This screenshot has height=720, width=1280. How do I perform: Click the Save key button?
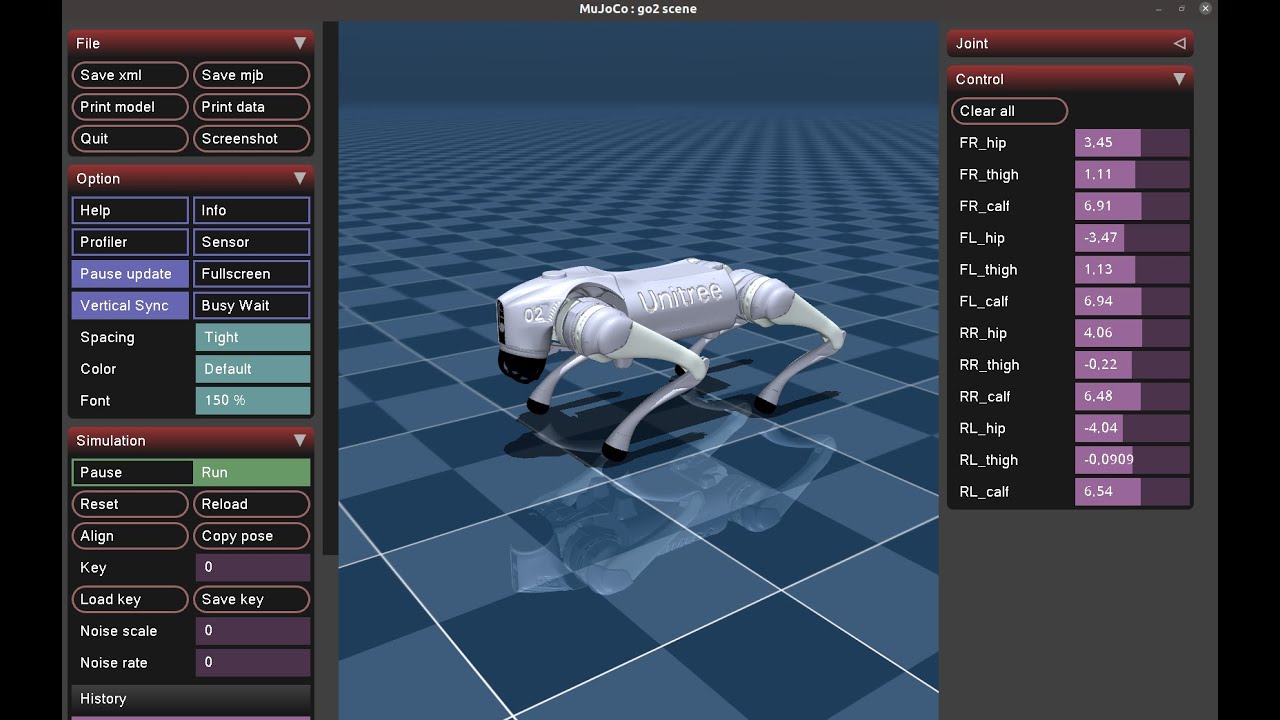(251, 599)
